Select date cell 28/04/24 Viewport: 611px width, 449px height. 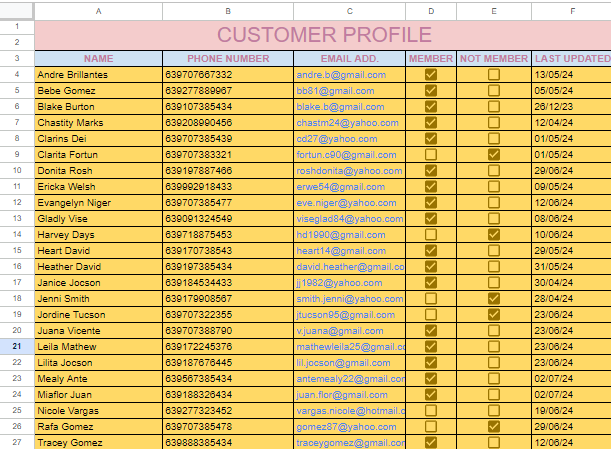point(572,298)
